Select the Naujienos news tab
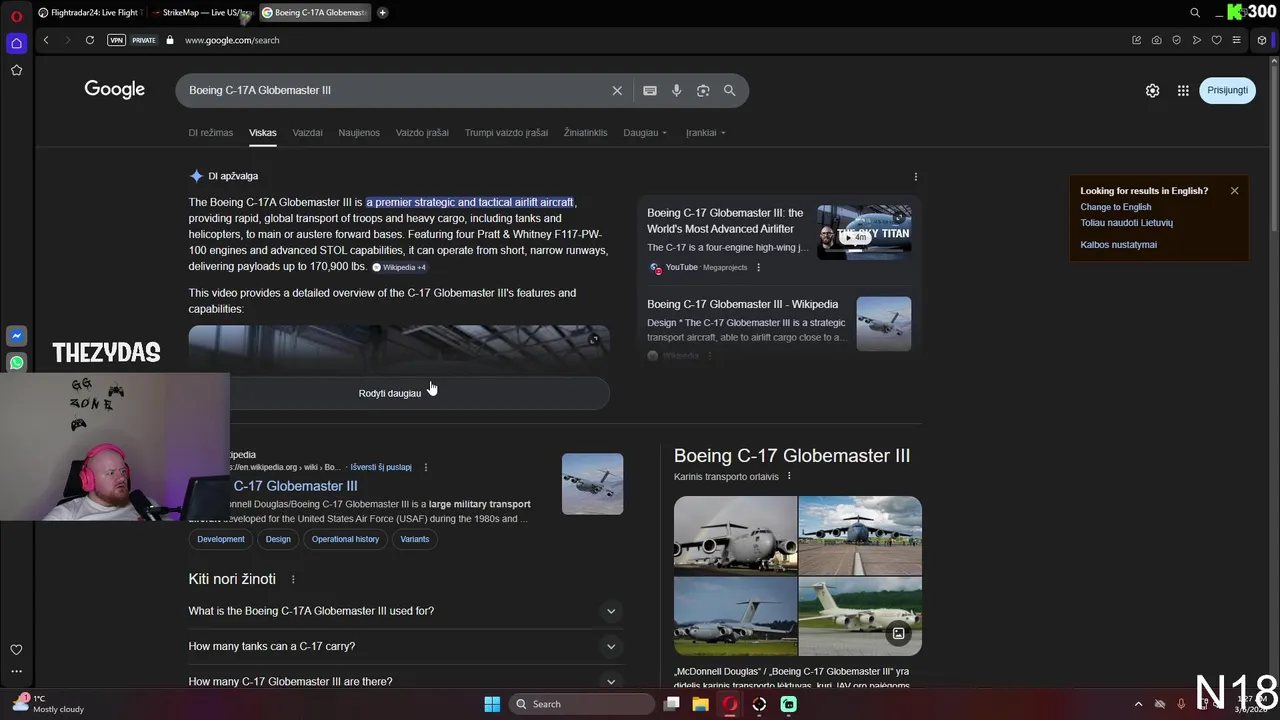The height and width of the screenshot is (720, 1280). (359, 132)
